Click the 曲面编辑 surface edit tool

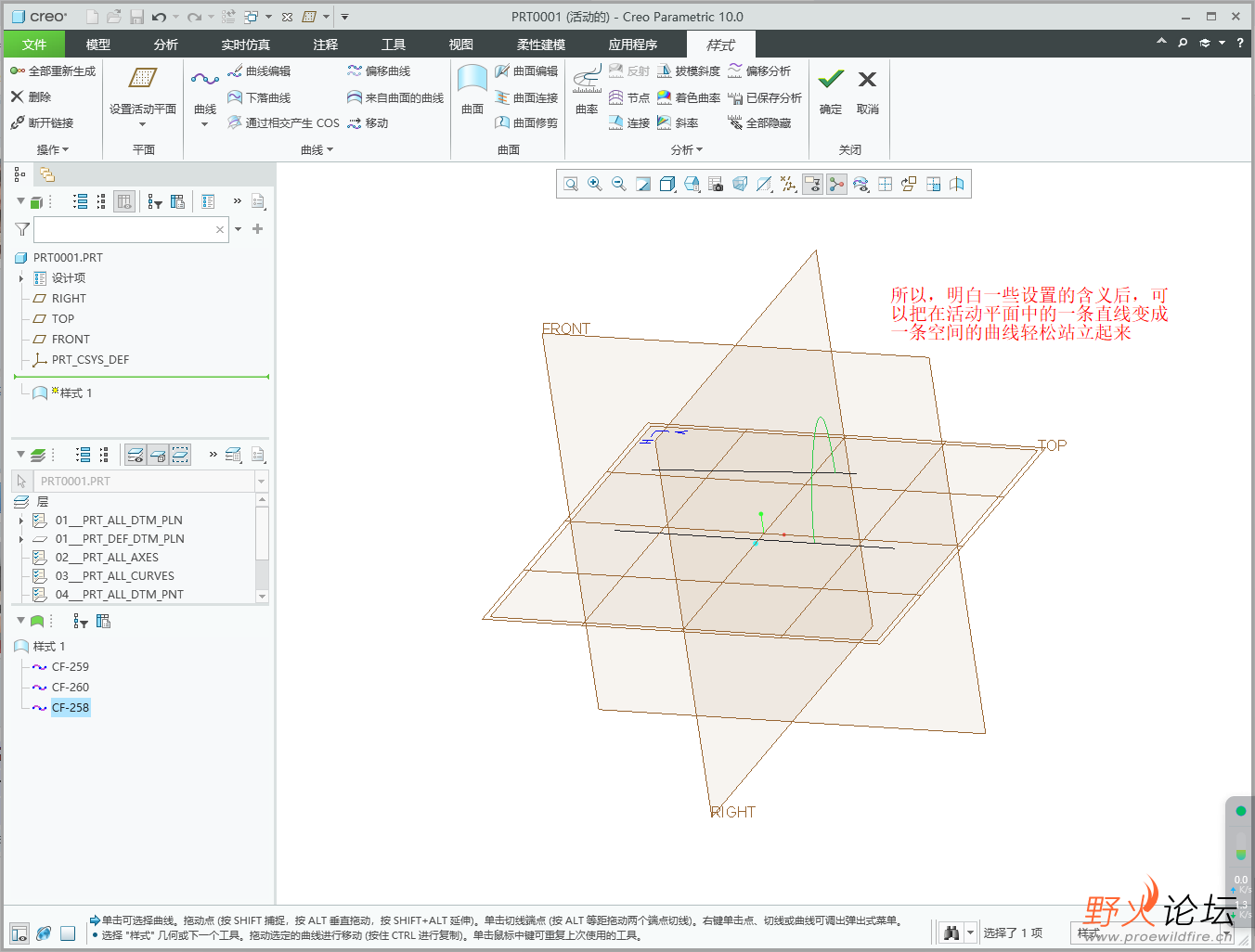[x=526, y=71]
